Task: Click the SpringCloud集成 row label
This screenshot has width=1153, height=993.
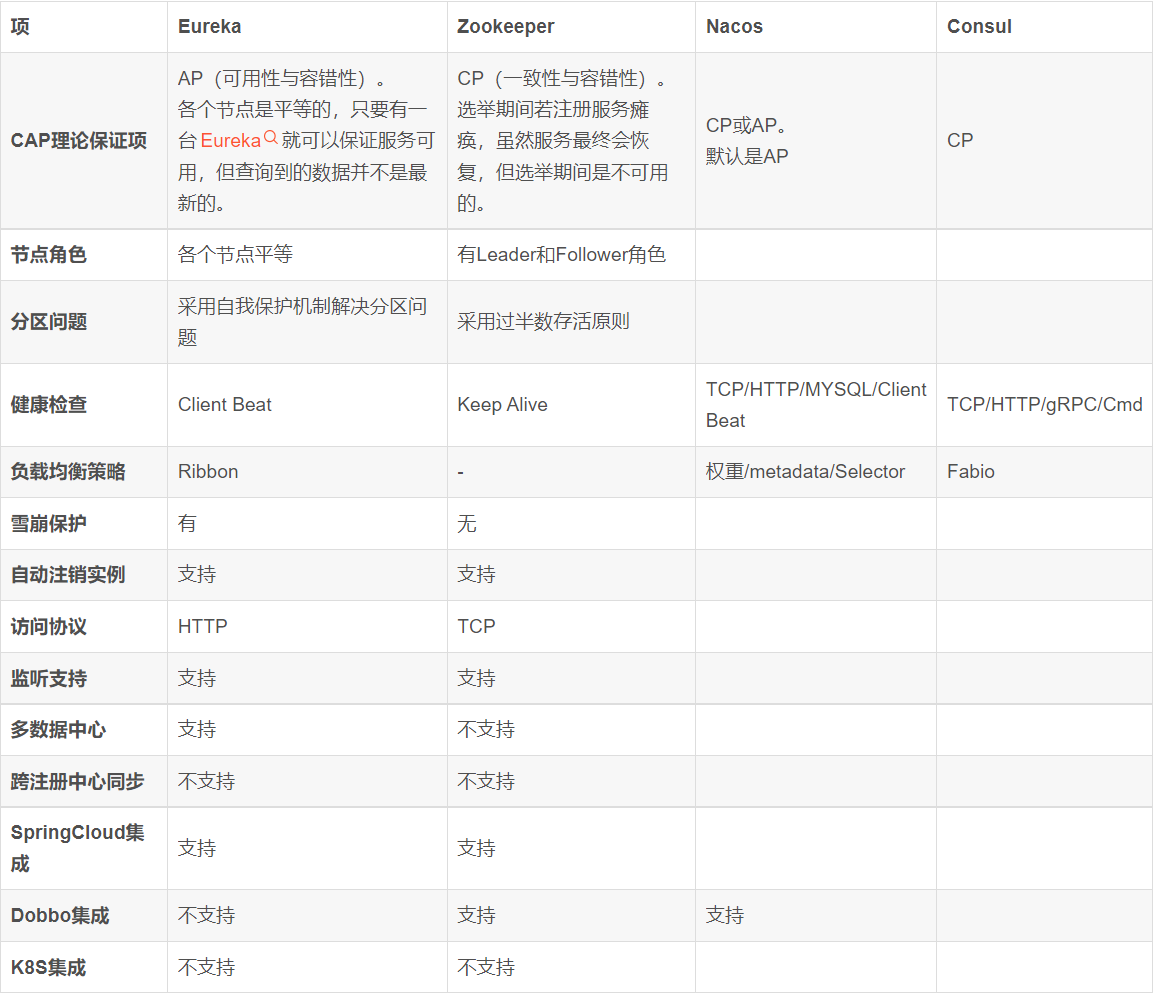Action: pyautogui.click(x=77, y=848)
